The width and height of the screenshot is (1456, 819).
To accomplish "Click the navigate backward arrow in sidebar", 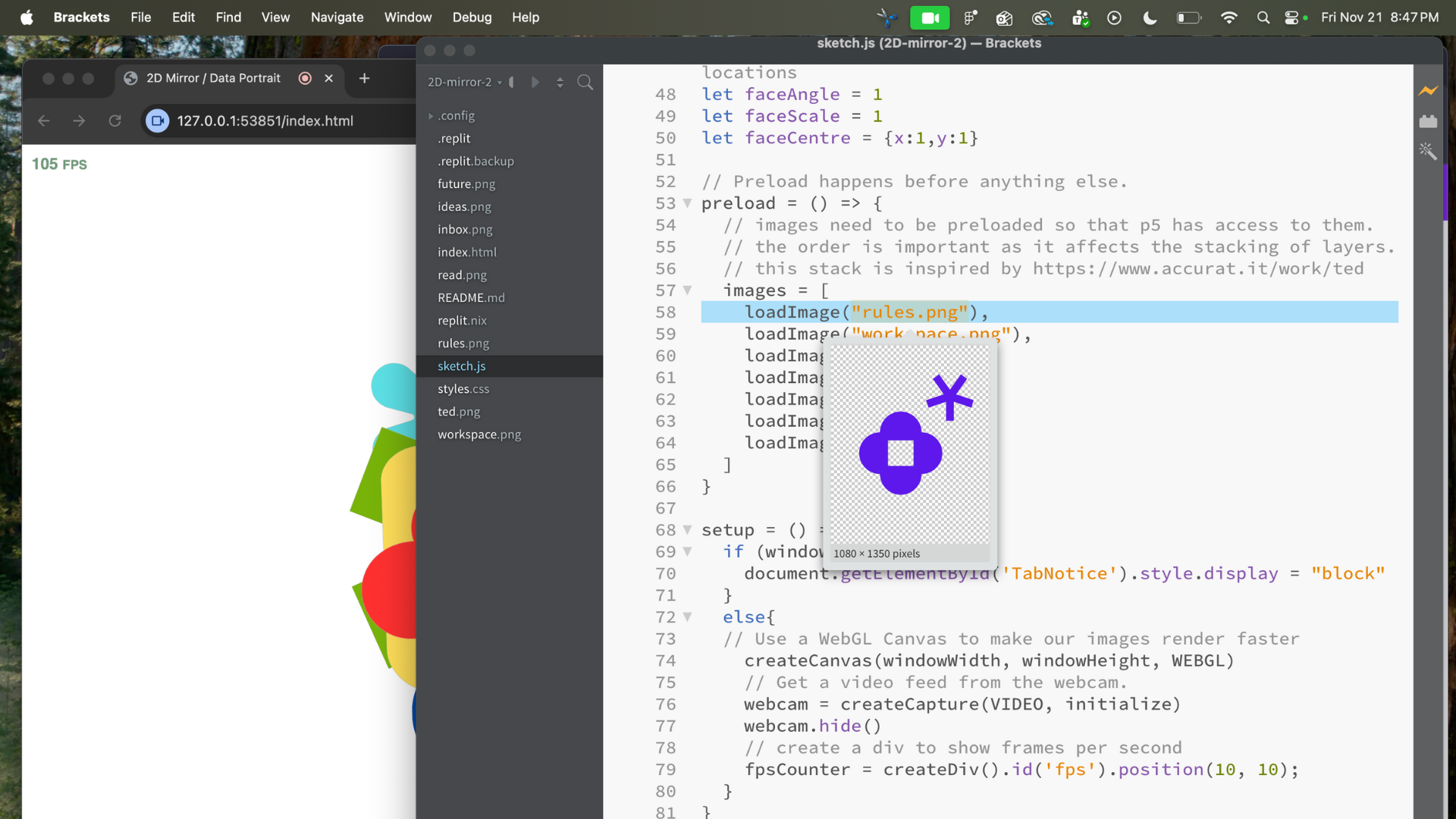I will tap(513, 82).
